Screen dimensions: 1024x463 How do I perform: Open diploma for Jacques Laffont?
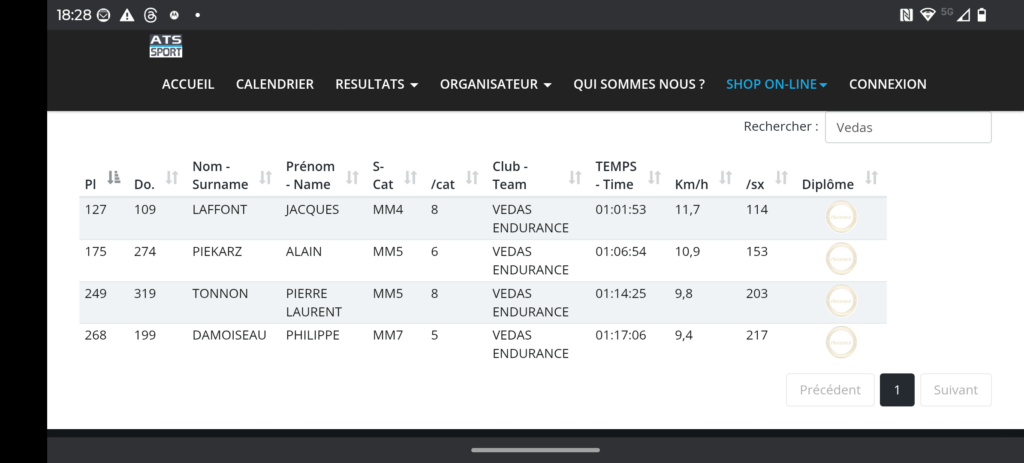[841, 217]
